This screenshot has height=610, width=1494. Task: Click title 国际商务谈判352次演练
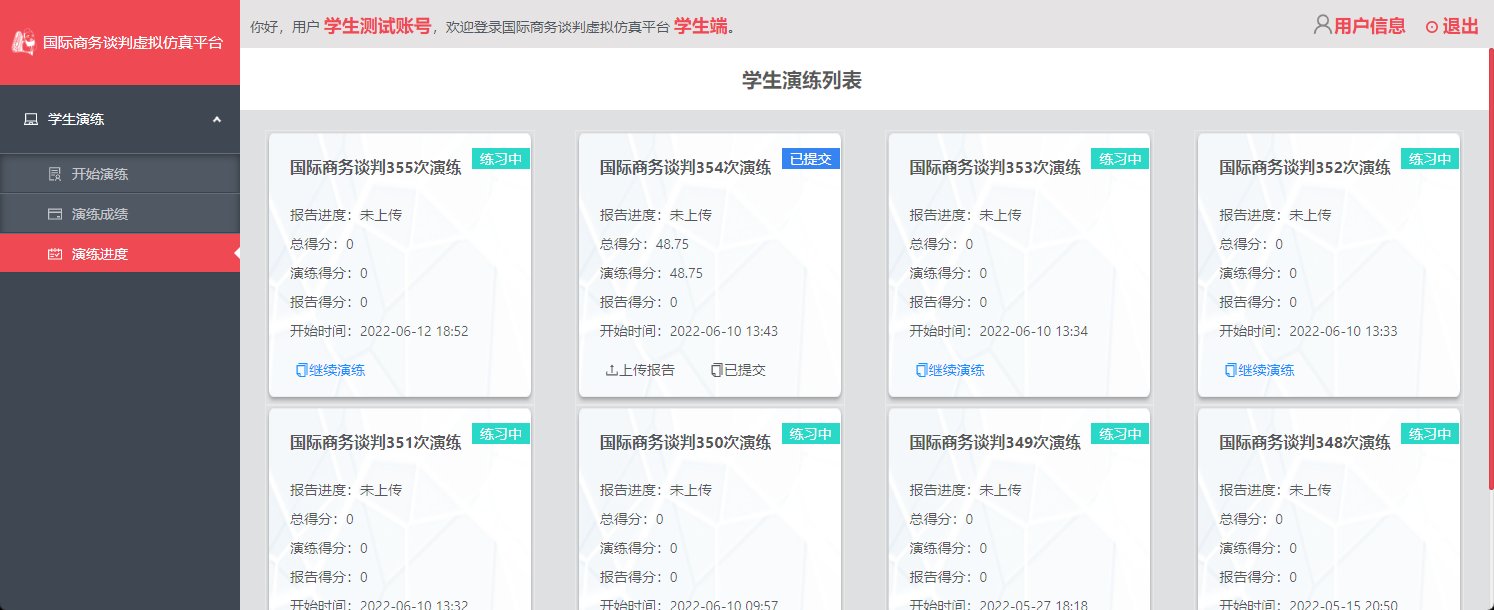pyautogui.click(x=1305, y=168)
